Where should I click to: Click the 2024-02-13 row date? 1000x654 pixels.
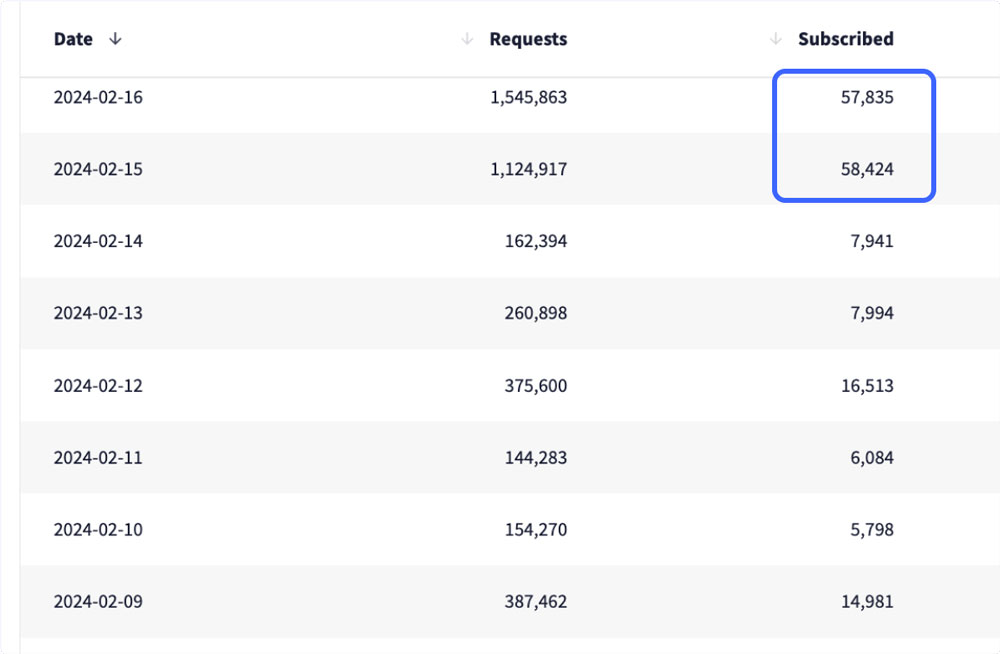coord(98,313)
